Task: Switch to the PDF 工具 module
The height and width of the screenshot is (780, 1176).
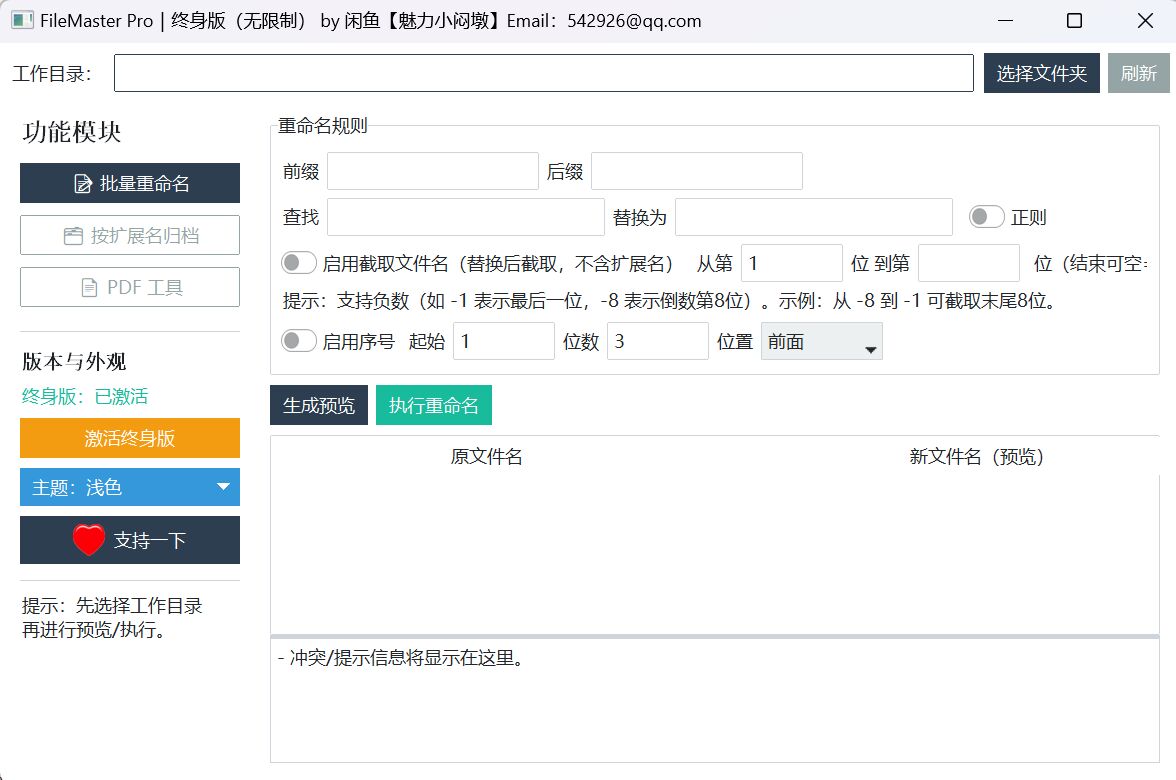Action: point(129,287)
